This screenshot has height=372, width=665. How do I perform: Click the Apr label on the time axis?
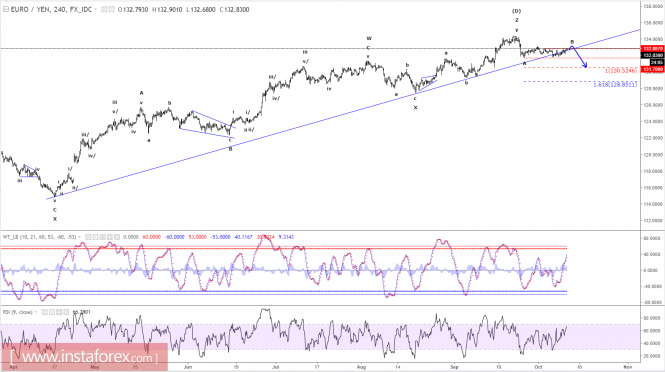pos(14,367)
